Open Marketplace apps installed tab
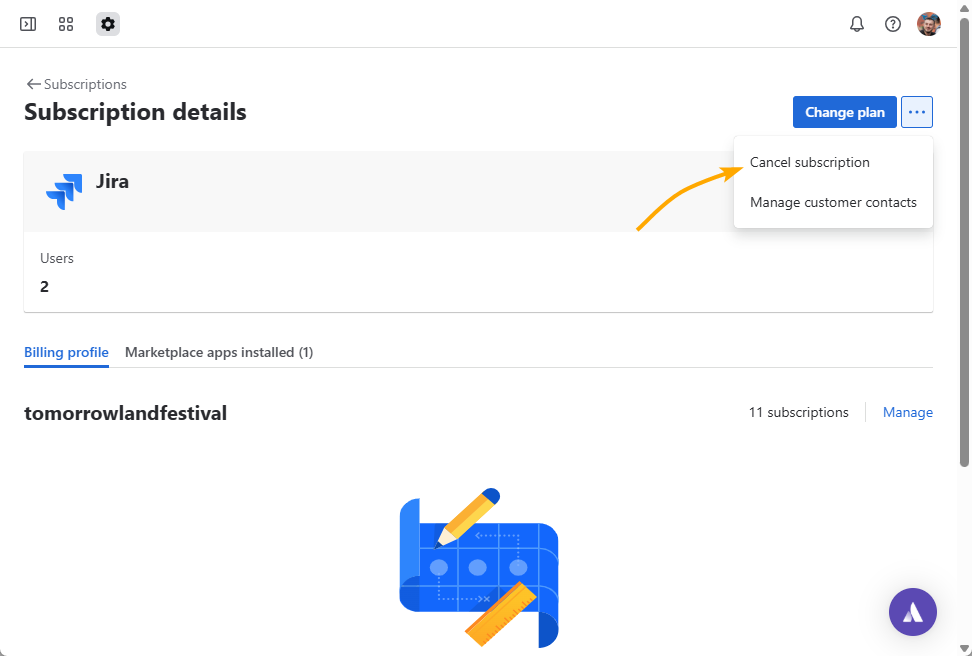The image size is (972, 656). tap(219, 352)
